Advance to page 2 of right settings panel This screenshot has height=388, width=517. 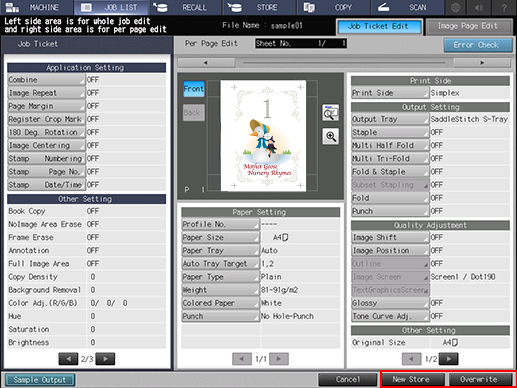tap(448, 359)
